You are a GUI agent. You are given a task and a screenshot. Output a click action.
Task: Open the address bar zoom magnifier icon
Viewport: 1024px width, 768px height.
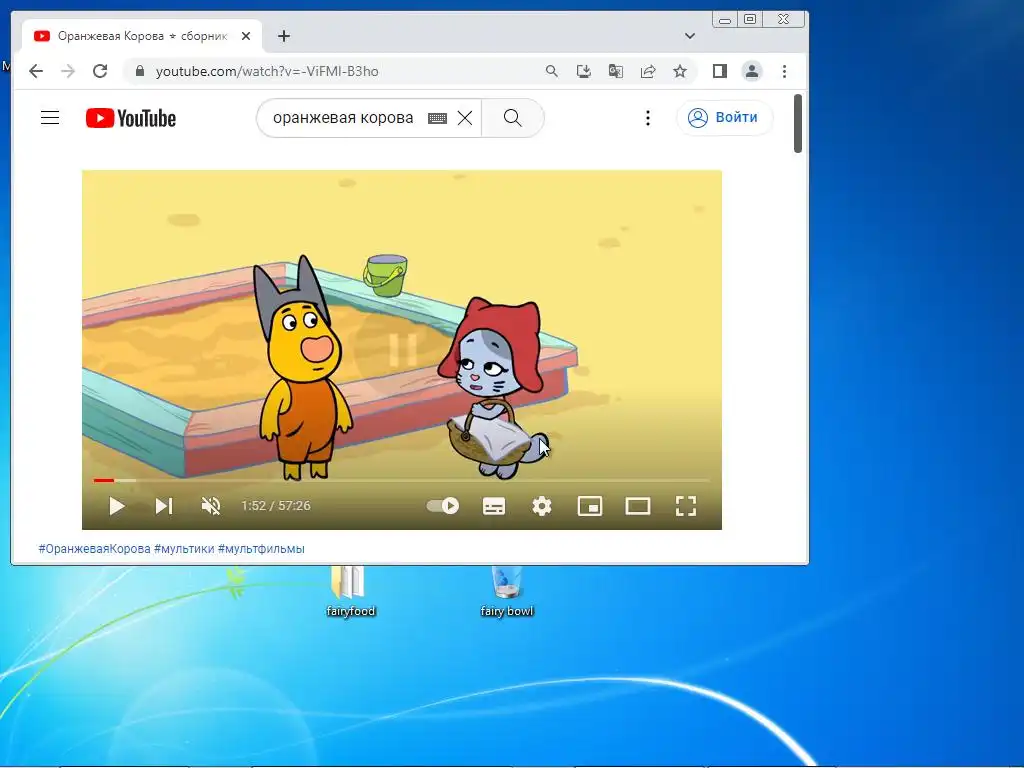552,71
